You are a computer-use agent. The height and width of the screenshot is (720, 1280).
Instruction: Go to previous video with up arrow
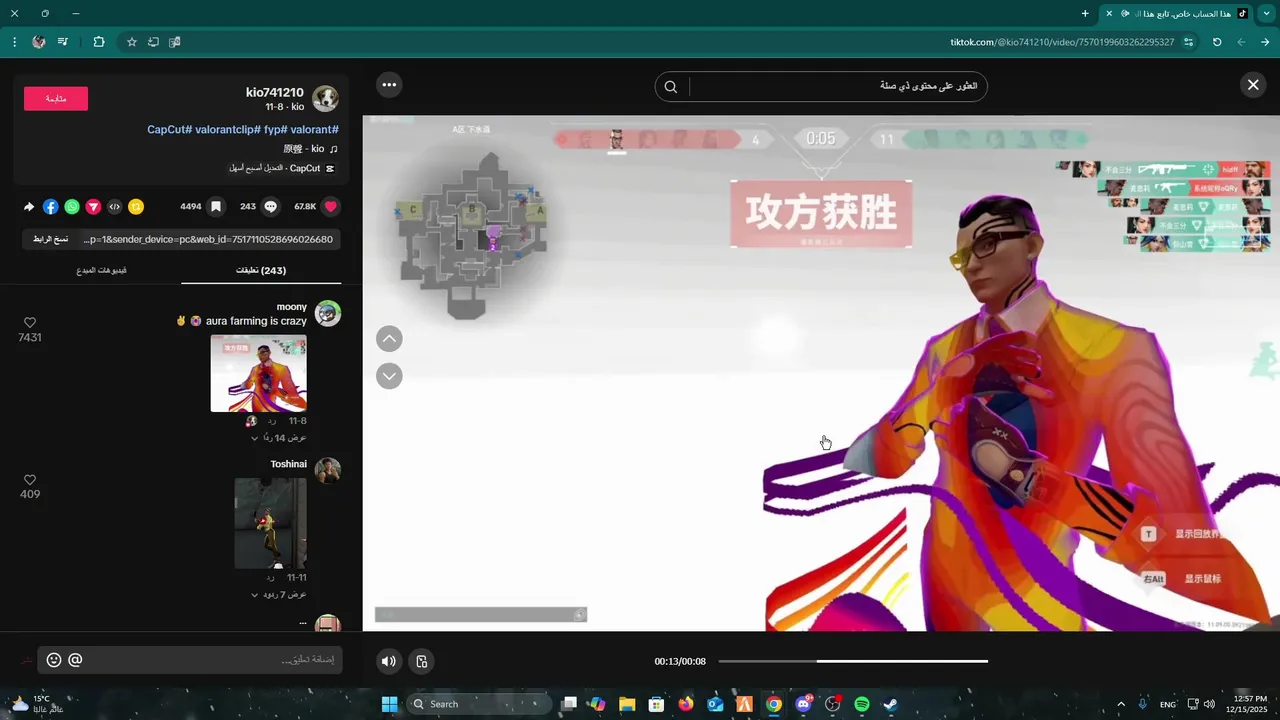point(389,339)
